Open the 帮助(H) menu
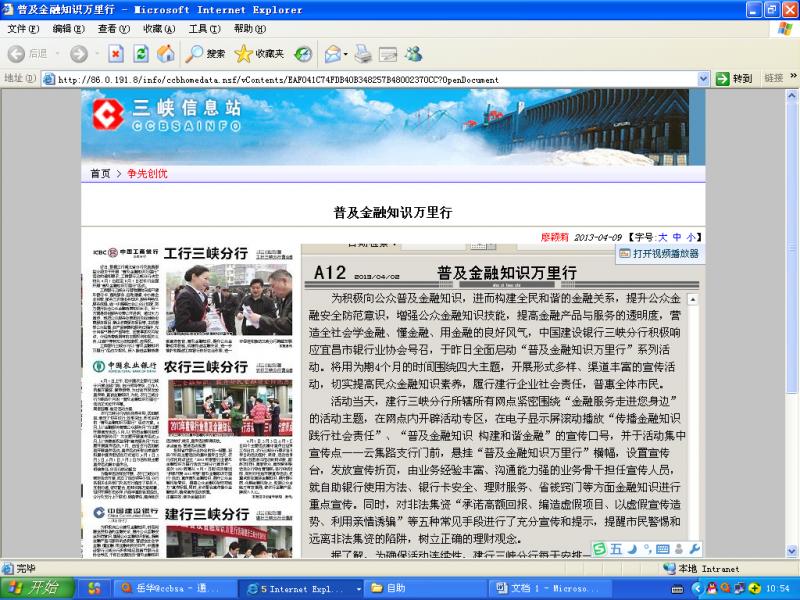800x600 pixels. 249,29
